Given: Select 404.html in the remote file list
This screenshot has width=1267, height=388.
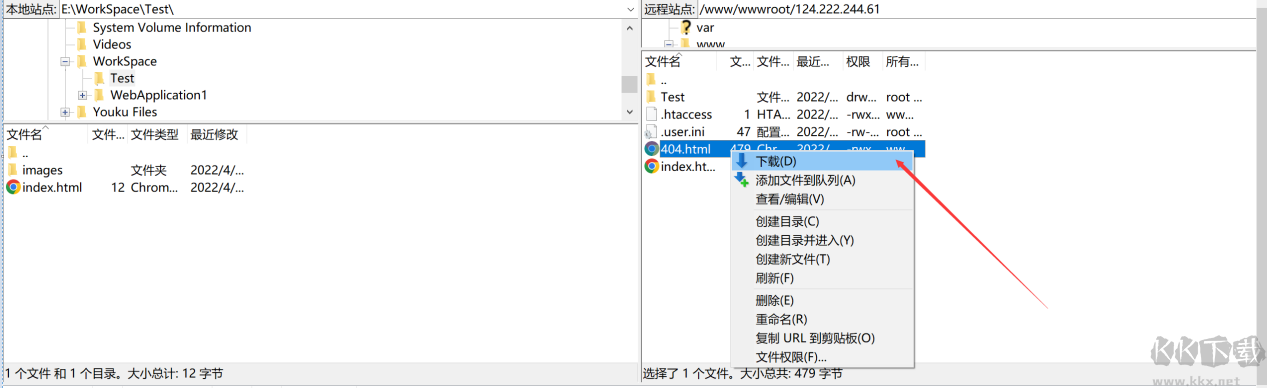Looking at the screenshot, I should click(x=784, y=149).
